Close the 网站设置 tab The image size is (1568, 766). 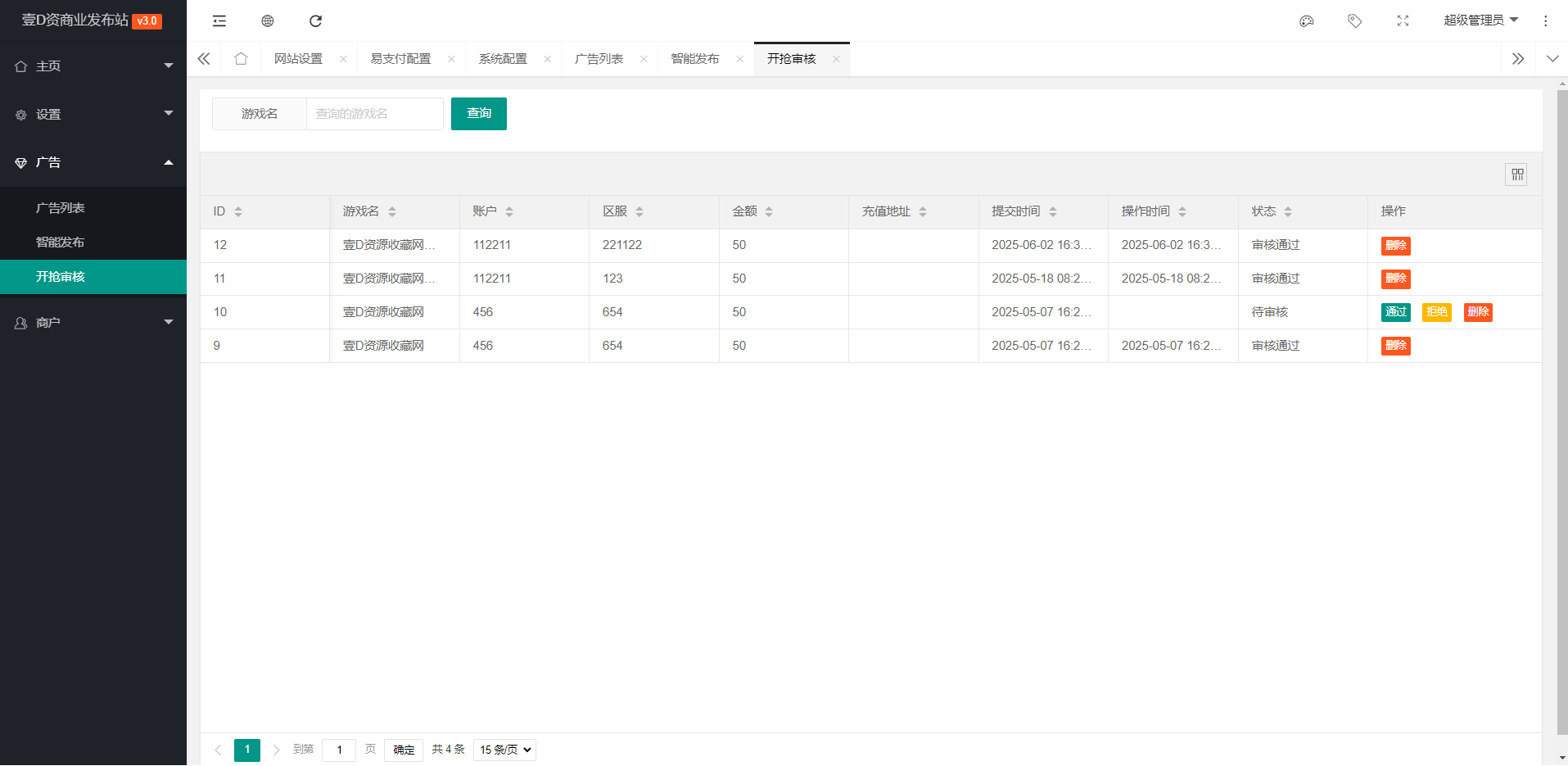[343, 59]
